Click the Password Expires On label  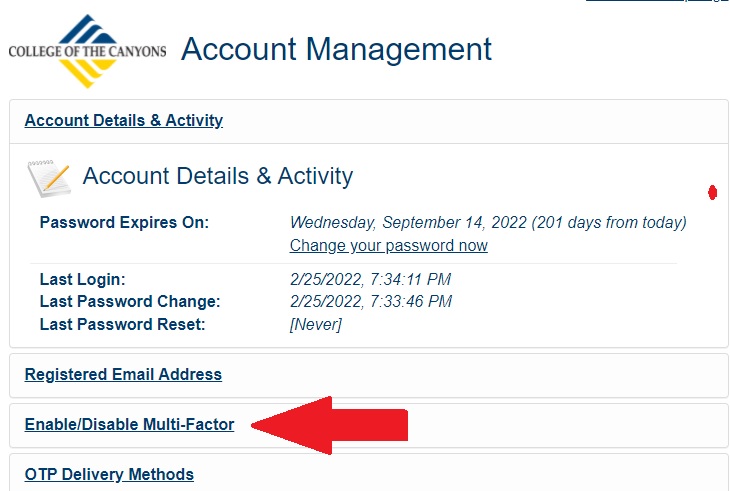124,222
